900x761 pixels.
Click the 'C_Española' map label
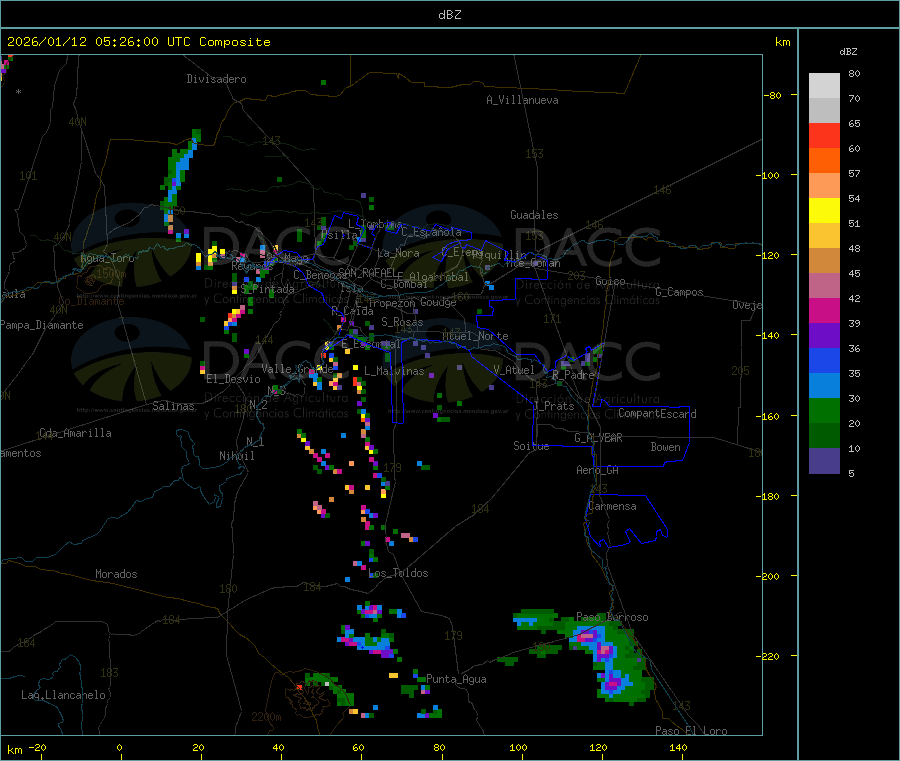[432, 232]
